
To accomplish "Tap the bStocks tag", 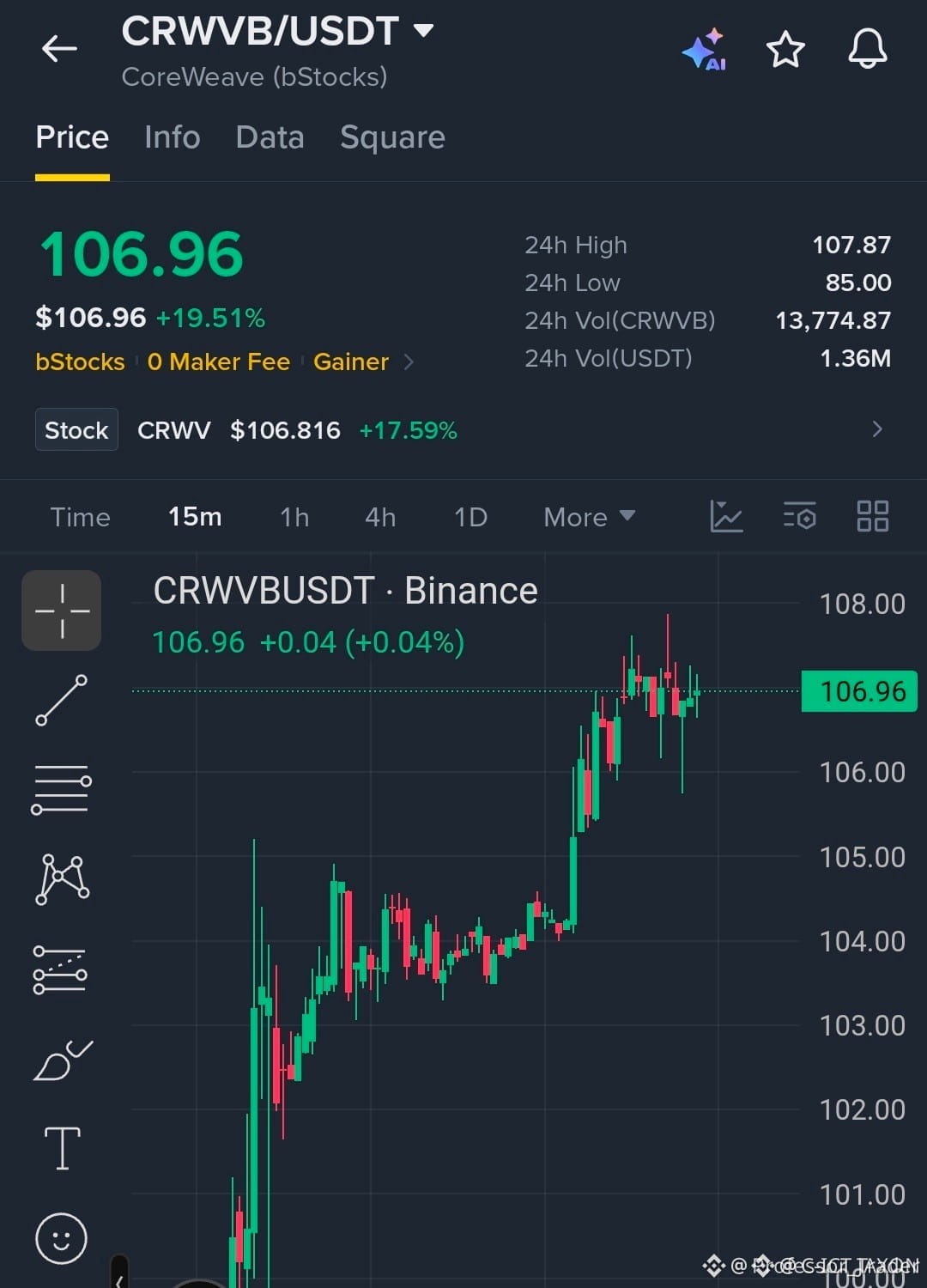I will click(x=80, y=361).
